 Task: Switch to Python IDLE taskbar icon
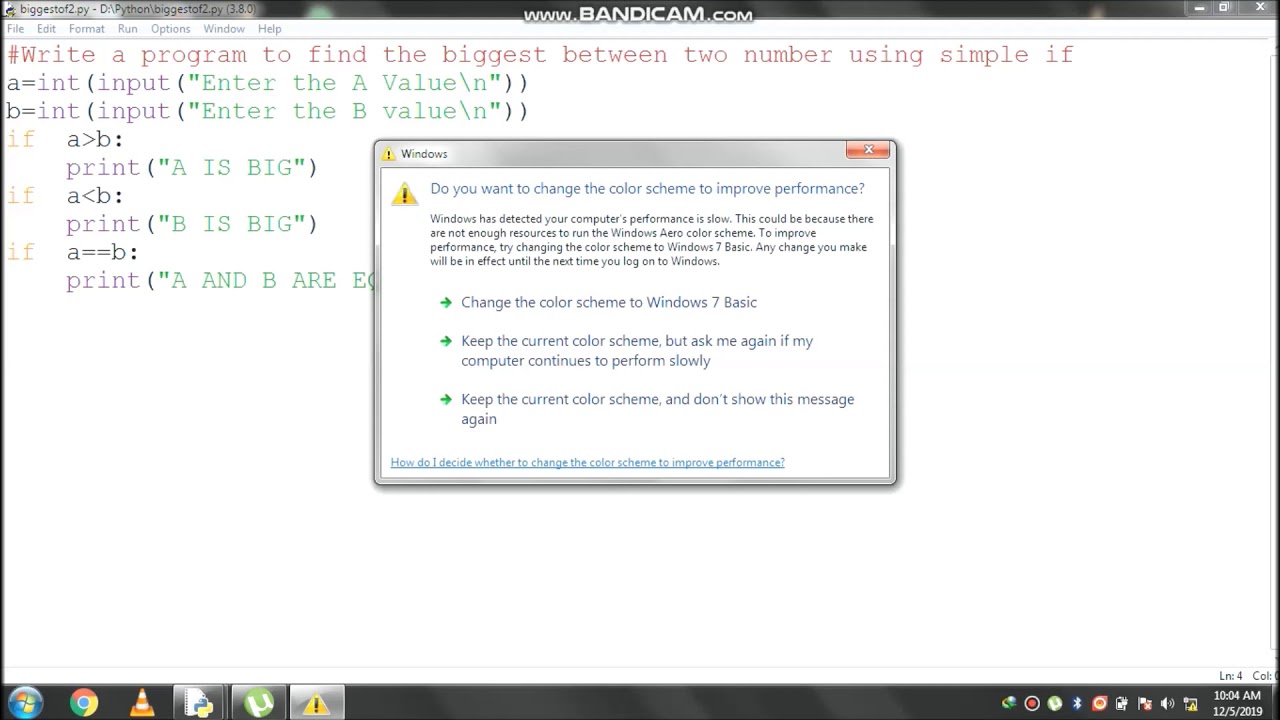point(200,703)
